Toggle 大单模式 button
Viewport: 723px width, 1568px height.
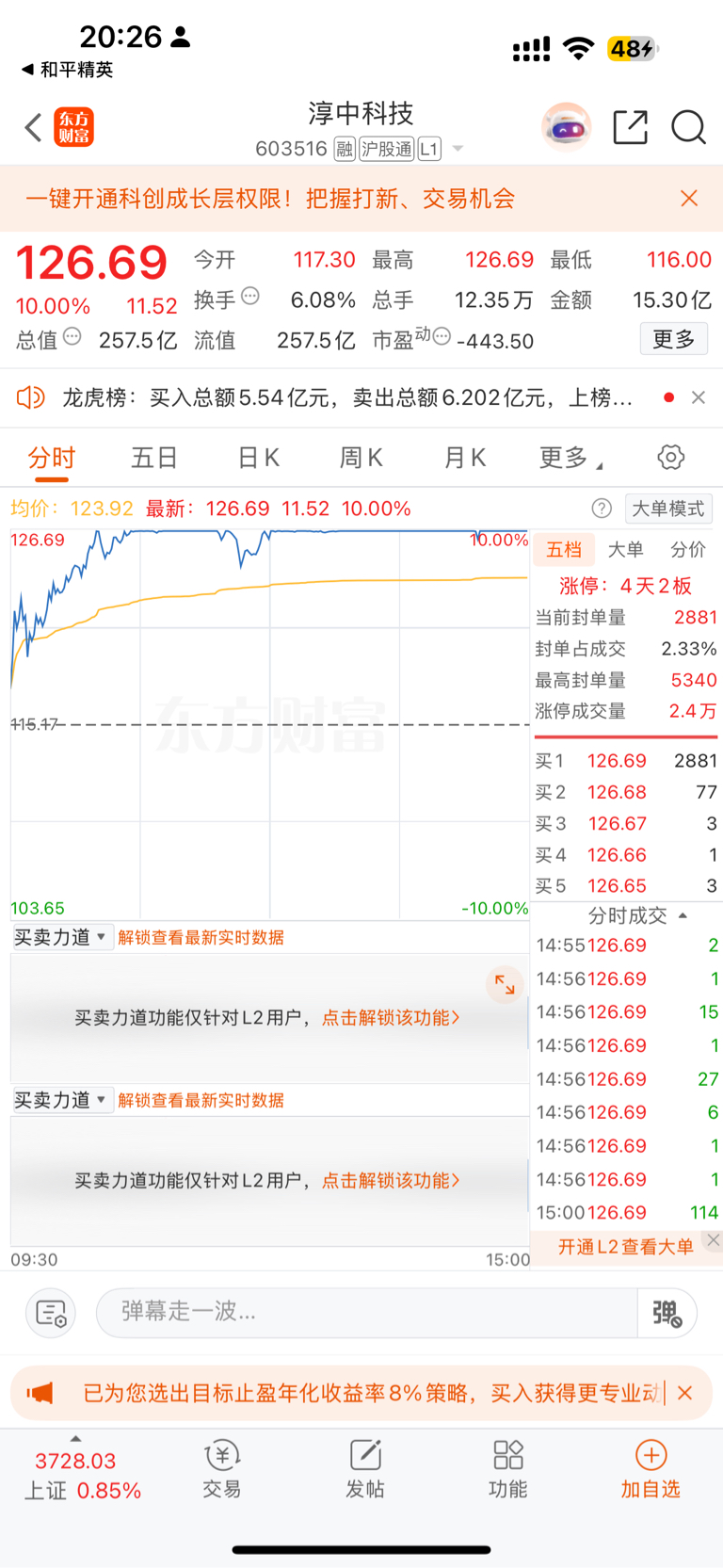tap(668, 509)
